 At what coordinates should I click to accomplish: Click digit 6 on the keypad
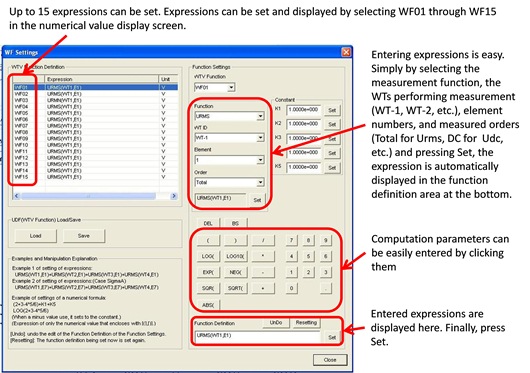[x=326, y=256]
